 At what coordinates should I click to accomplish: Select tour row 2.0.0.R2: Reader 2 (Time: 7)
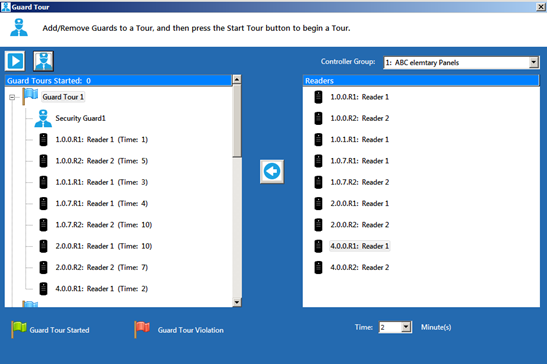click(x=102, y=267)
